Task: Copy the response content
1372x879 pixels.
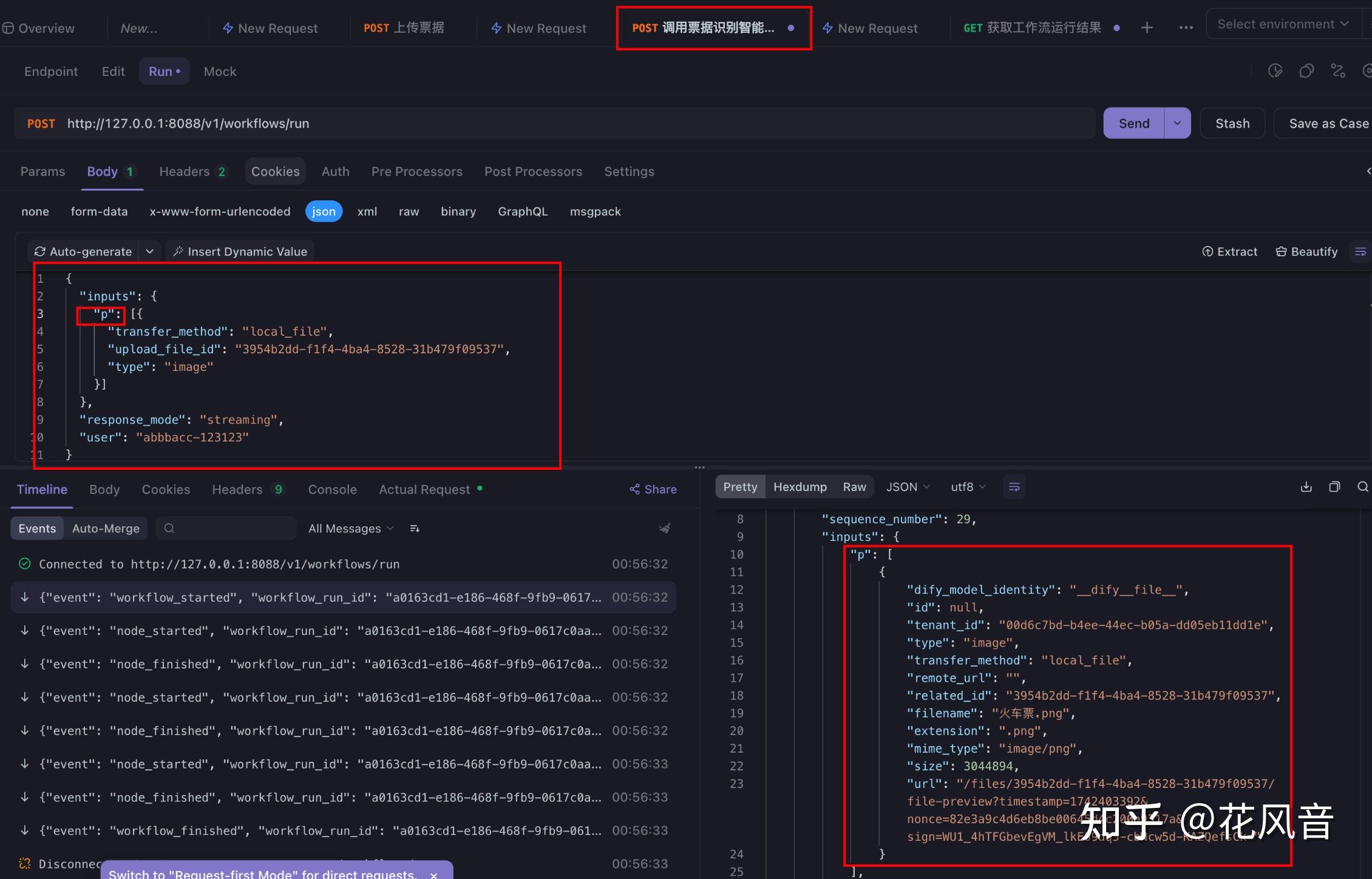Action: (x=1334, y=486)
